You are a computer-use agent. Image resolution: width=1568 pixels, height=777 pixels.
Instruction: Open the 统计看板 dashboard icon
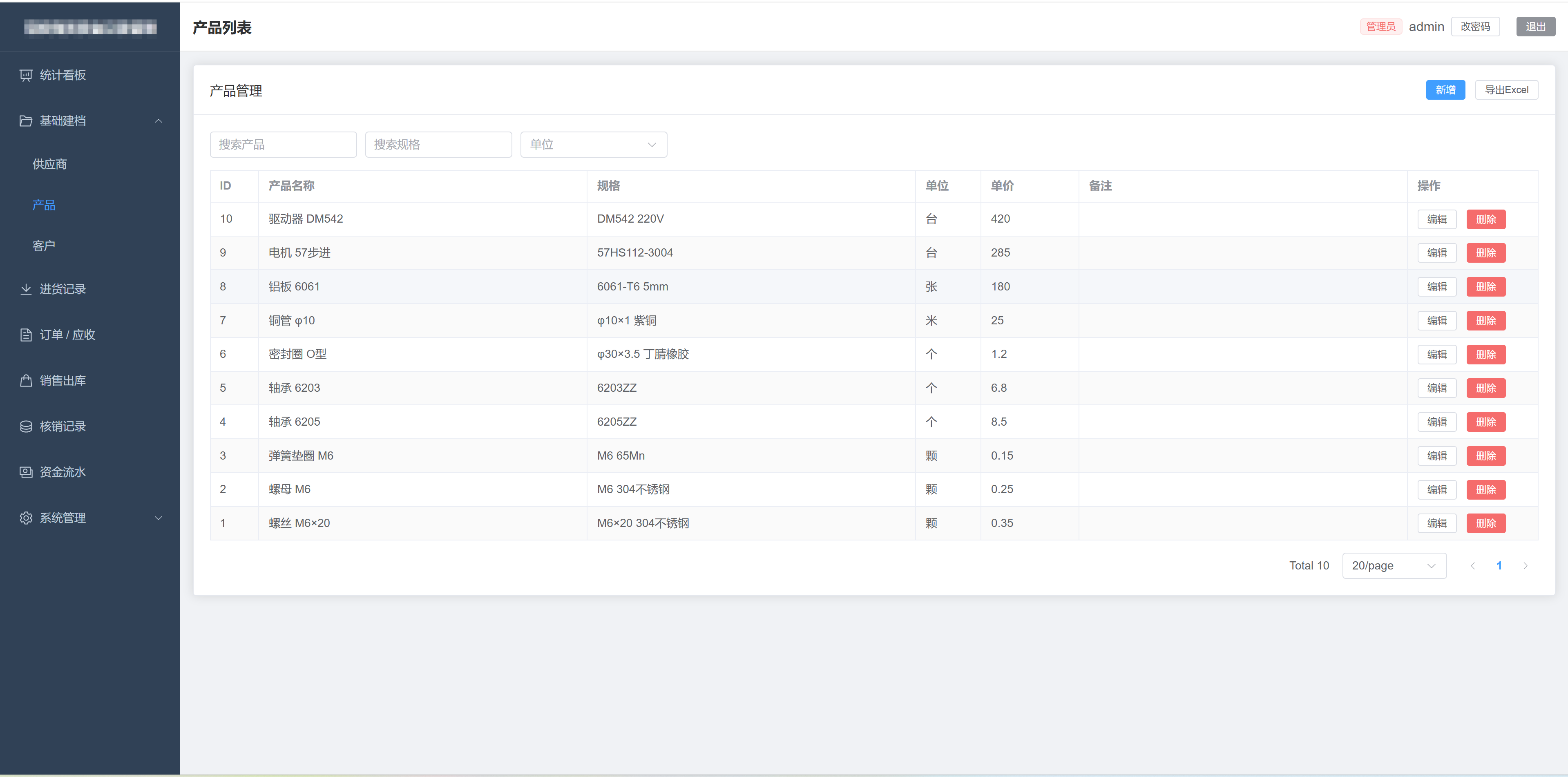pyautogui.click(x=26, y=75)
